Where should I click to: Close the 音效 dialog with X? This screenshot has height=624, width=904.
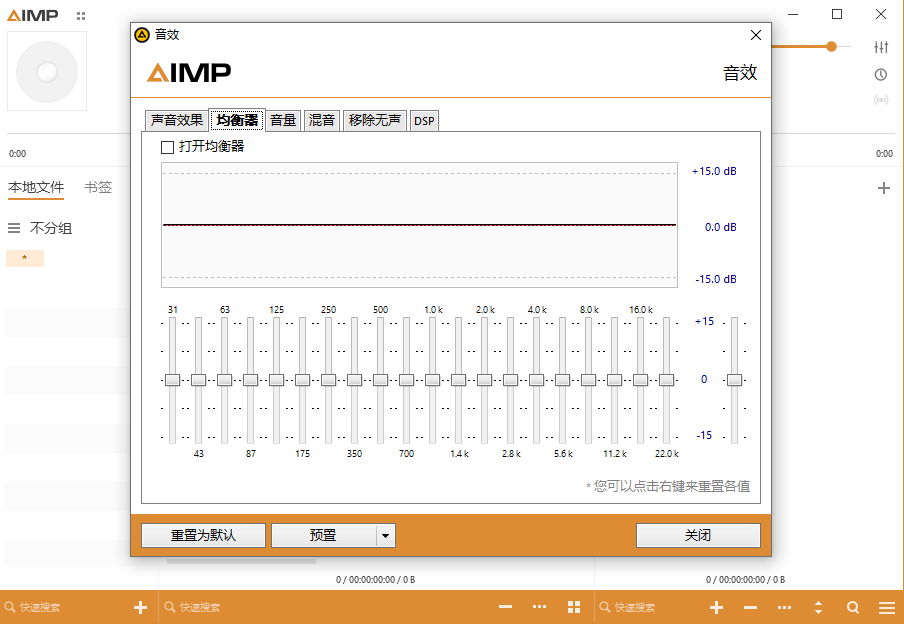pos(756,35)
